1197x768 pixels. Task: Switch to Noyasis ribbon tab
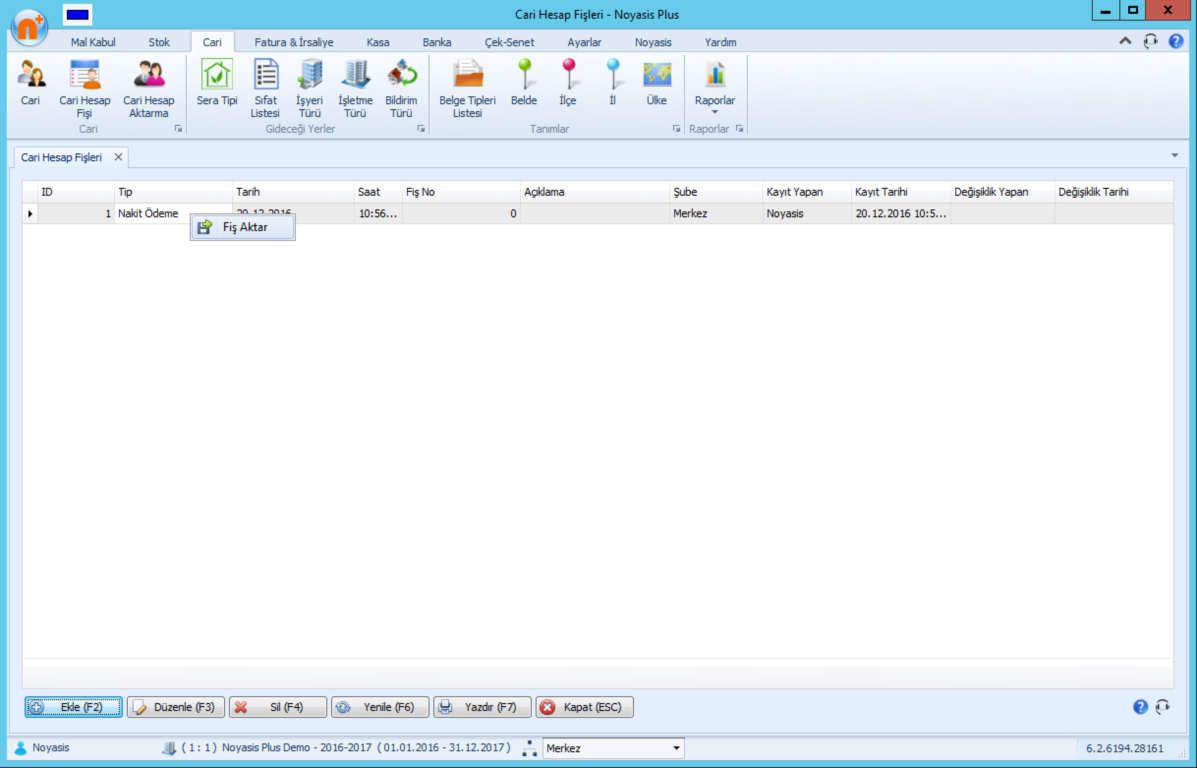653,42
